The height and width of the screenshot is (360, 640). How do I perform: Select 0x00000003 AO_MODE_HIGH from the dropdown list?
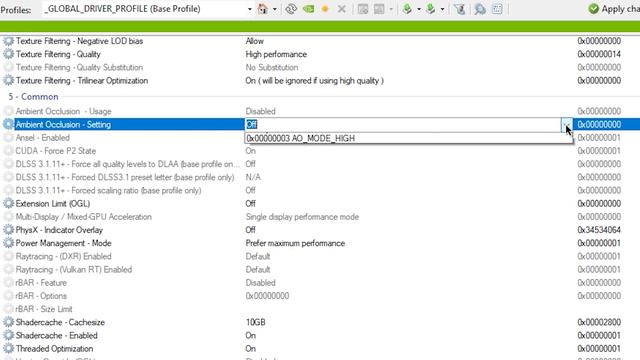408,138
